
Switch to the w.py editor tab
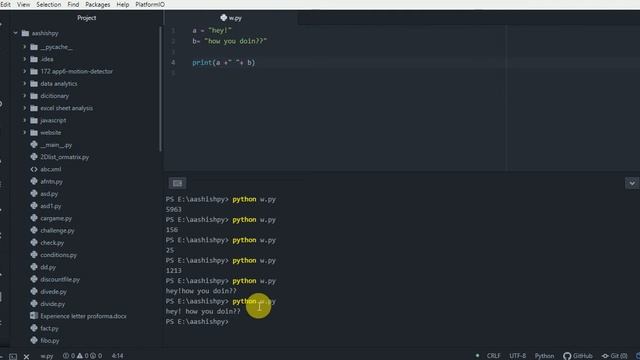tap(231, 18)
